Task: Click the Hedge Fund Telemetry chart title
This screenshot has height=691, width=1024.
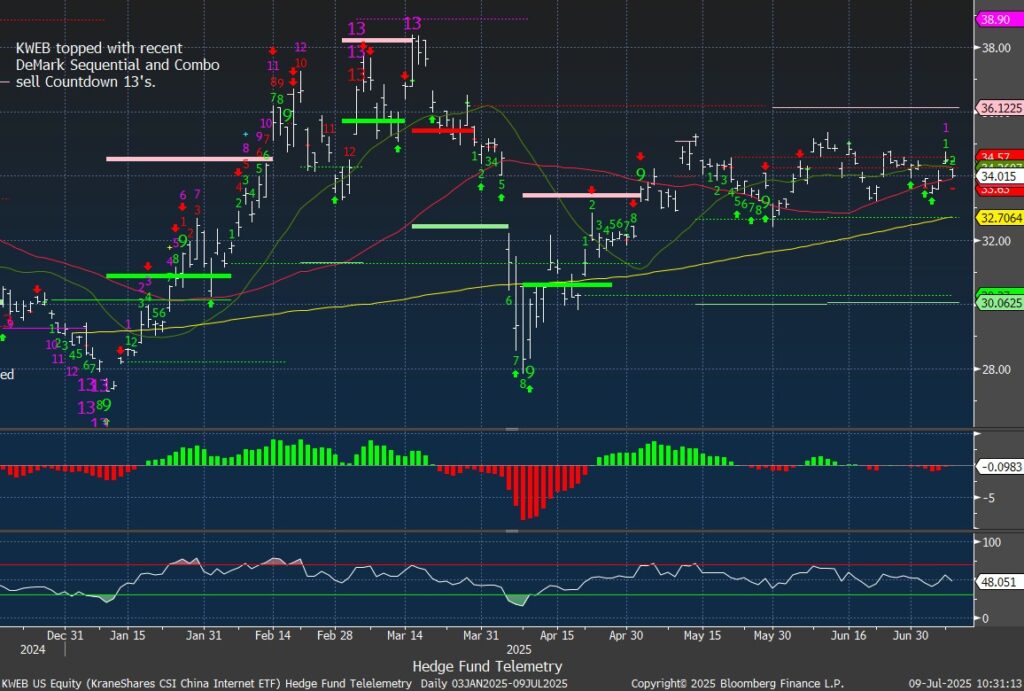Action: pos(487,666)
